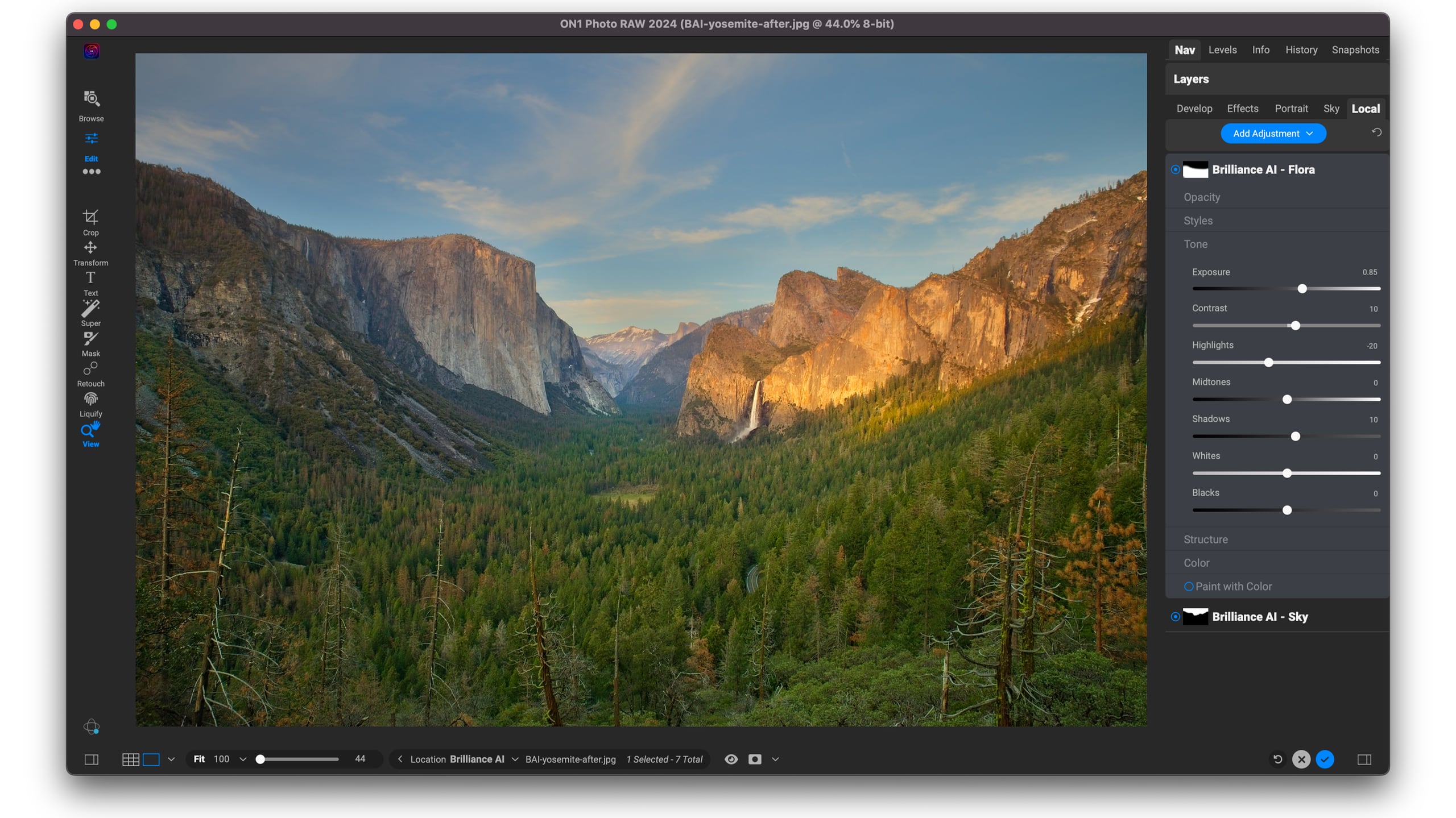
Task: Reset local adjustments with the undo arrow
Action: (x=1376, y=132)
